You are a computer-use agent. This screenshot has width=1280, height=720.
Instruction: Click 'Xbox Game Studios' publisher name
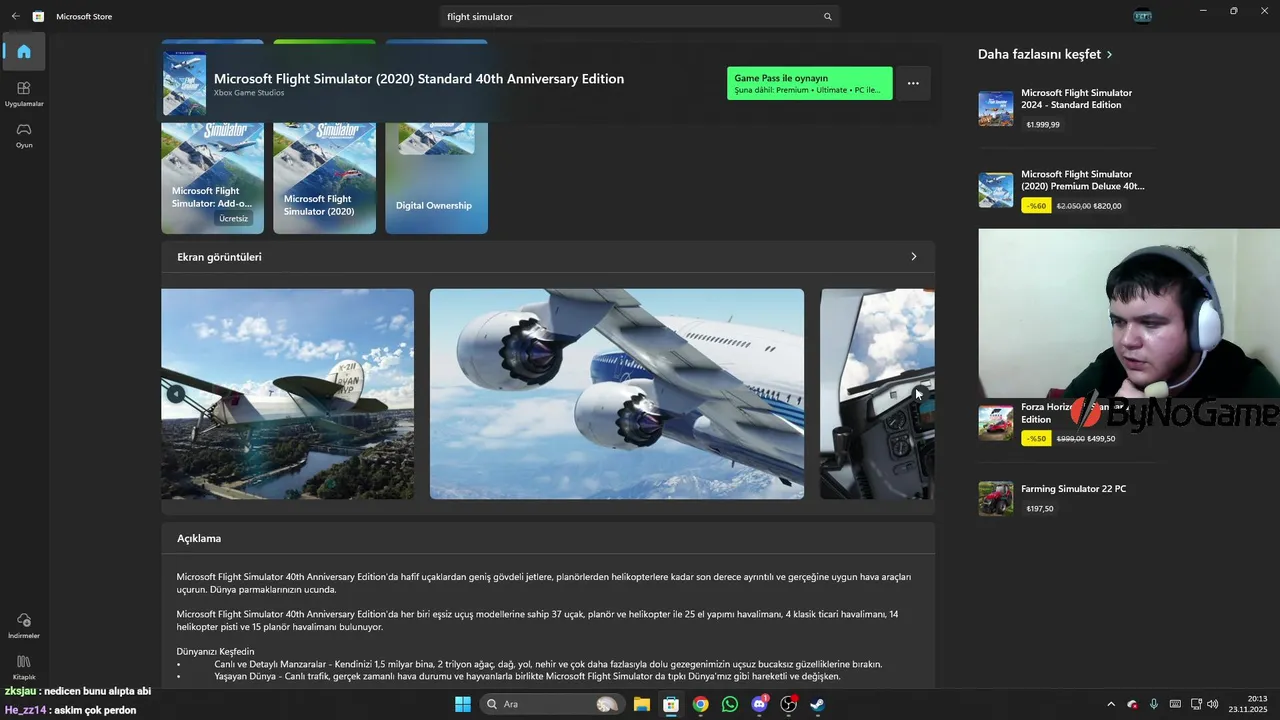click(249, 93)
